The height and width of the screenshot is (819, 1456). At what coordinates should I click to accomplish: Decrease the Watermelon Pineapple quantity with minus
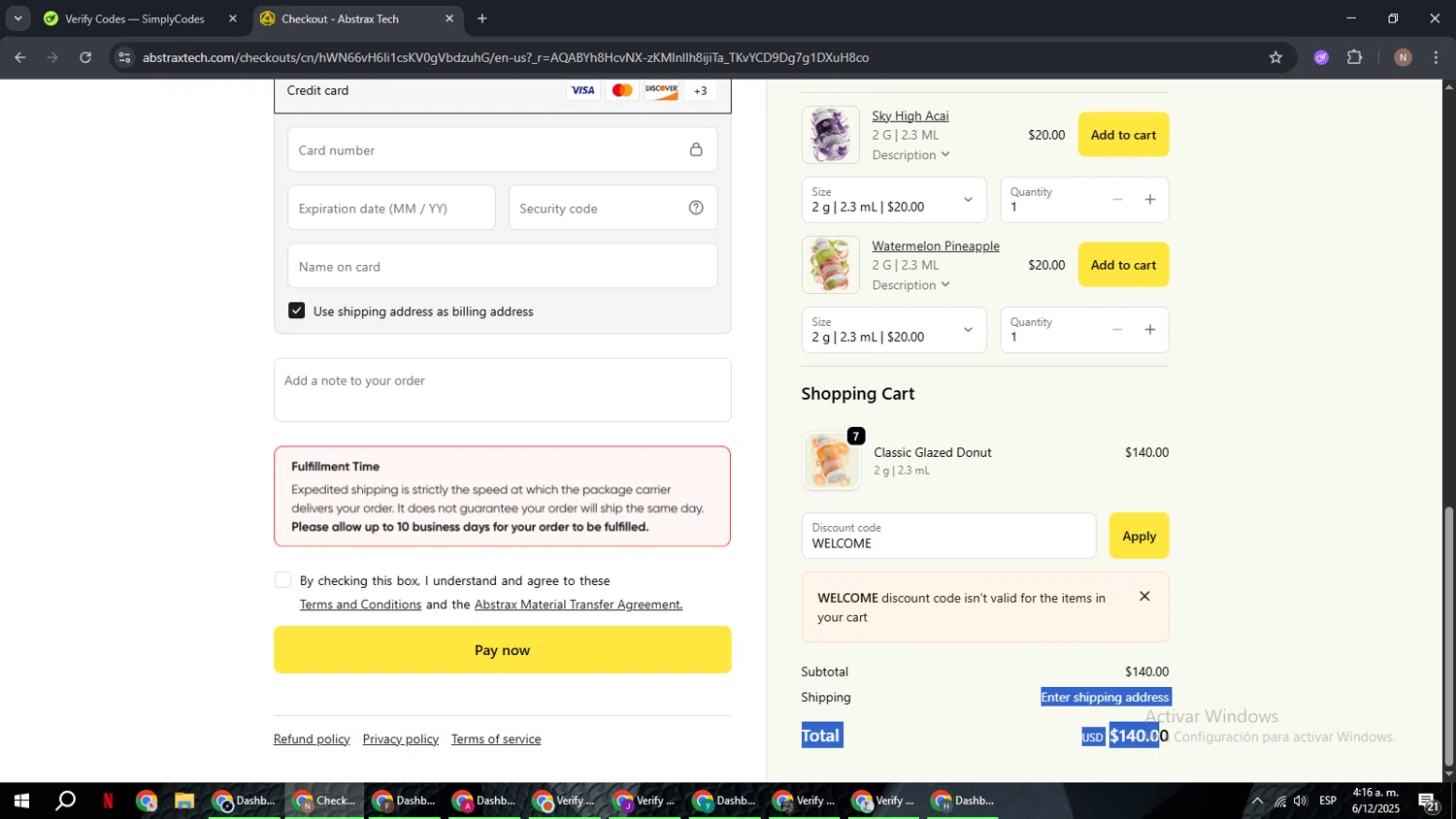[1117, 330]
